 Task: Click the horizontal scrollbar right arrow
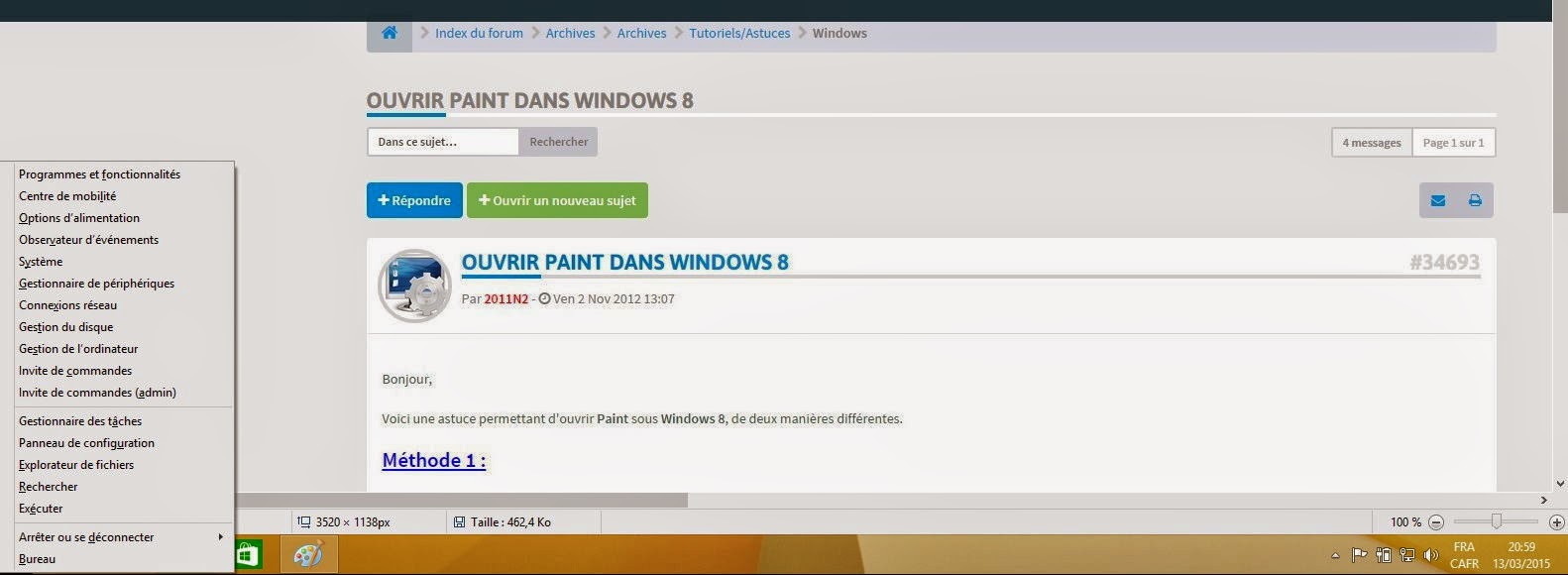point(1543,501)
